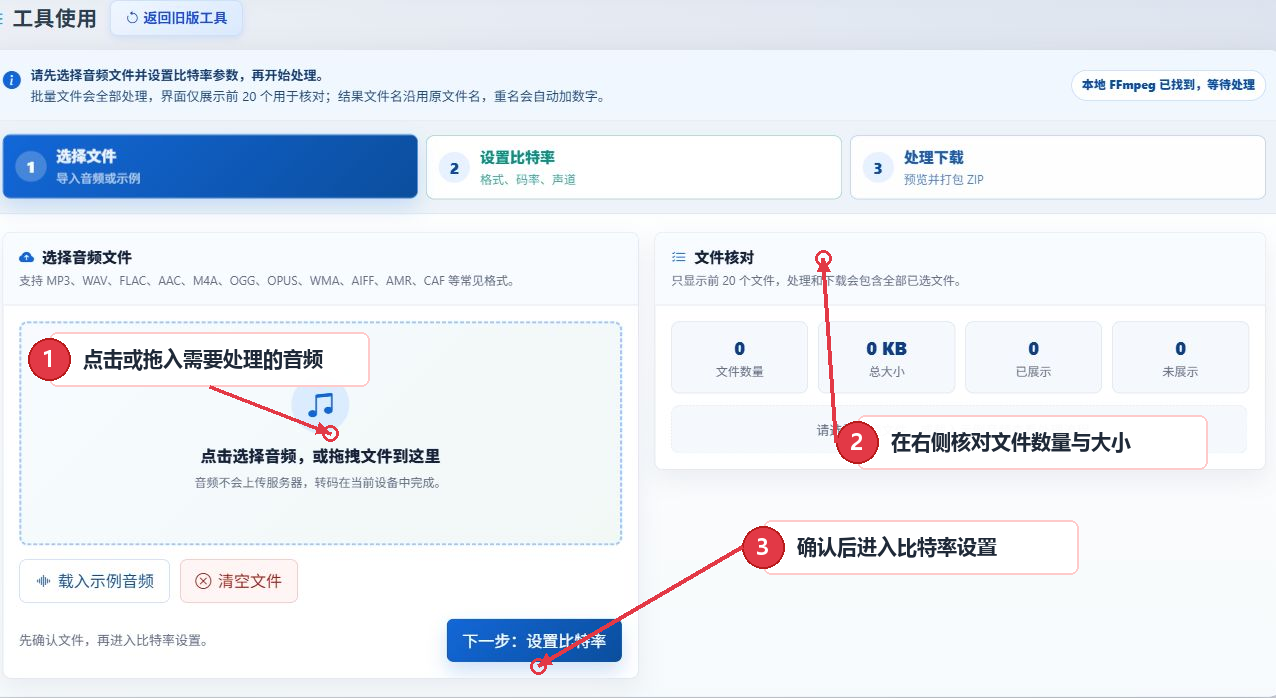Screen dimensions: 1276x698
Task: Open step 1 选择文件 tab
Action: [x=210, y=167]
